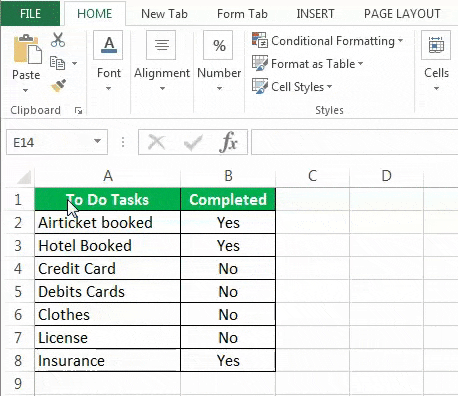
Task: Select the No cell beside Clothes
Action: click(x=228, y=315)
